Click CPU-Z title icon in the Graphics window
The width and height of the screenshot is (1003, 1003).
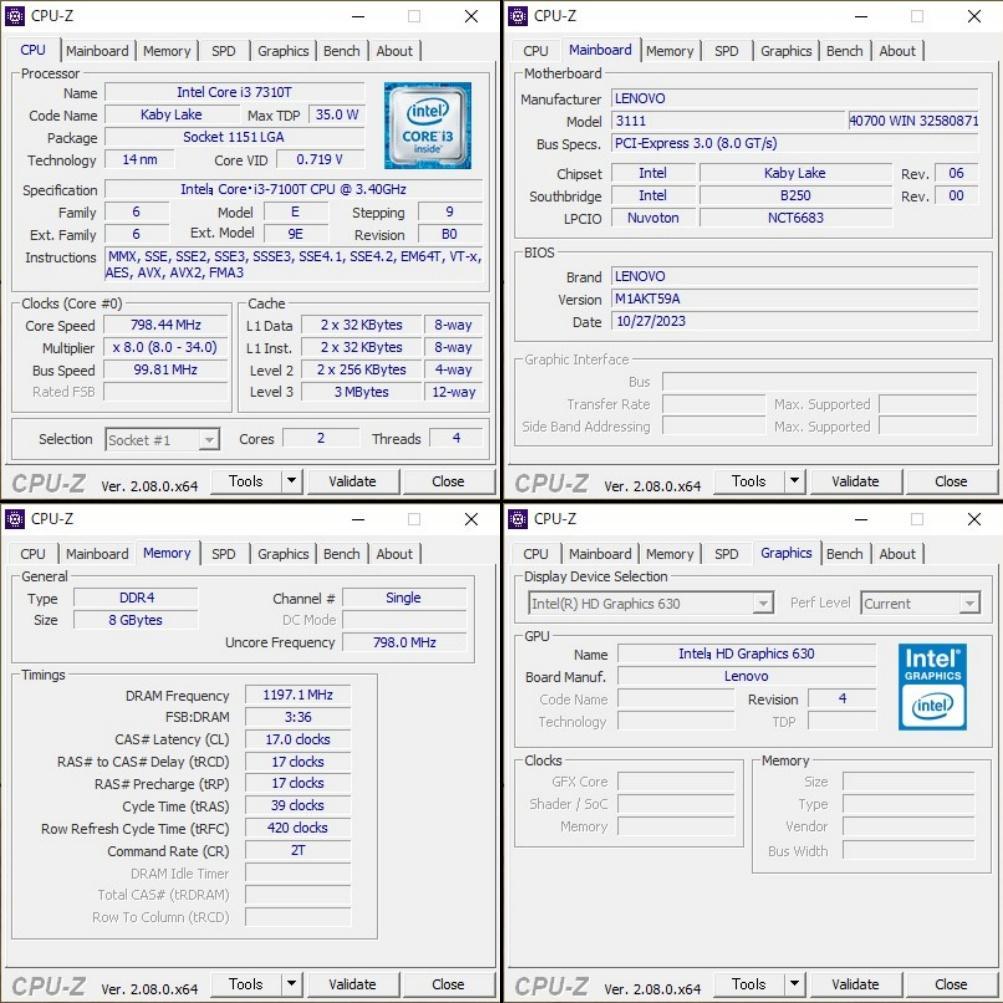(x=518, y=519)
